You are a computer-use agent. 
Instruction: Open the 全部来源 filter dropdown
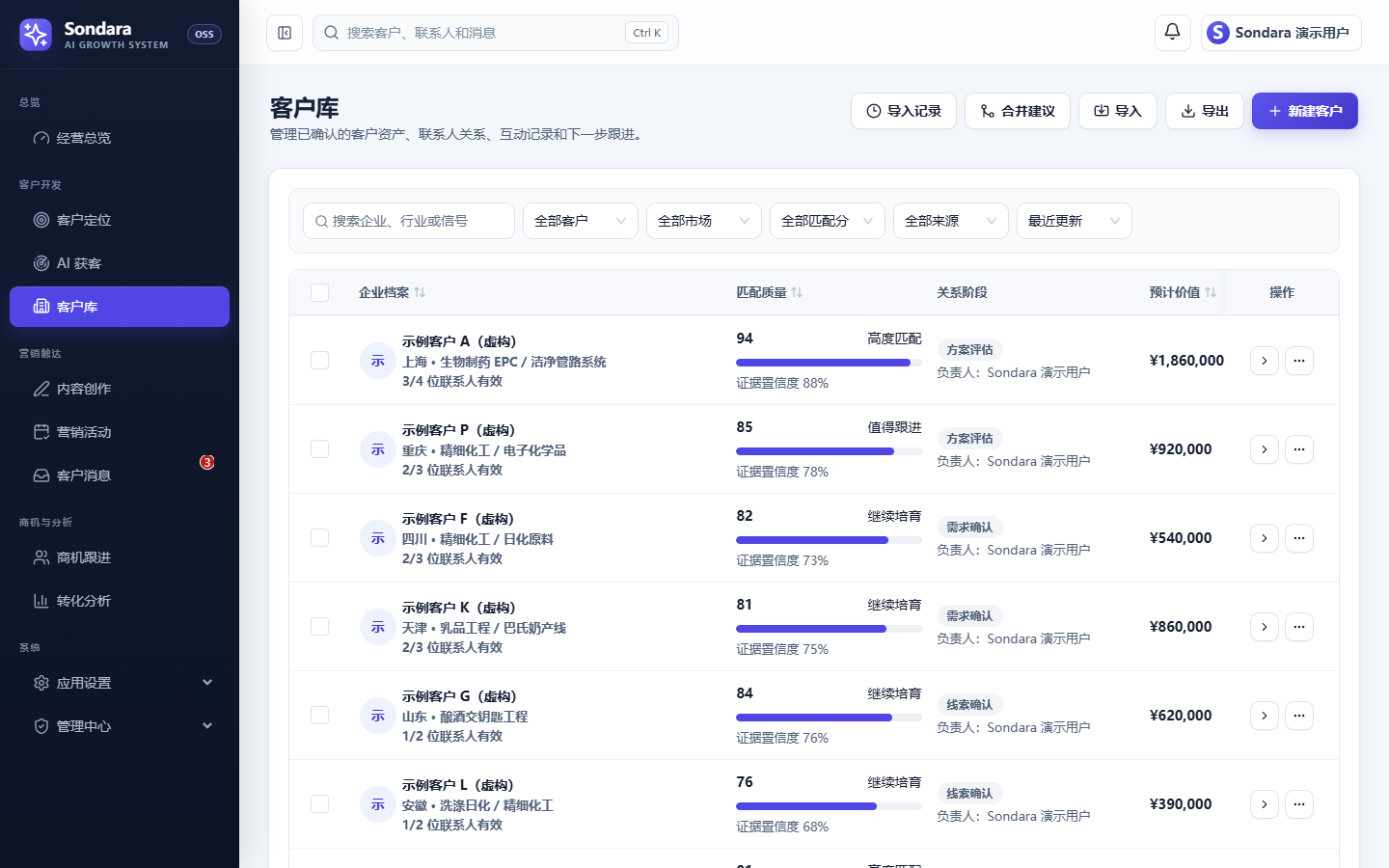tap(951, 221)
